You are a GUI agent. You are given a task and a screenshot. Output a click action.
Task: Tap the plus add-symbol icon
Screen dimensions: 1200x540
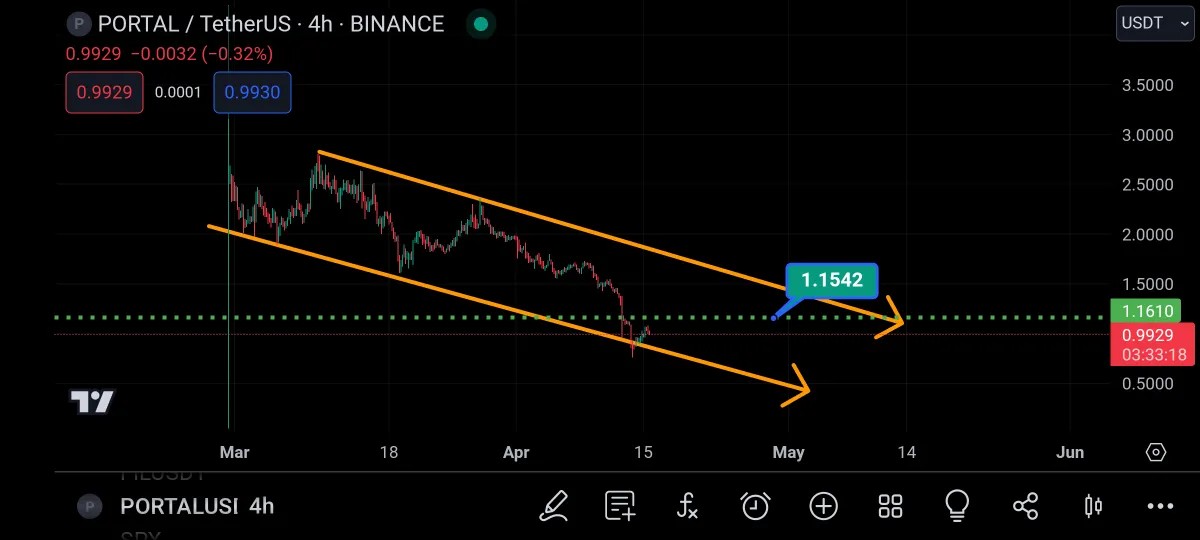(823, 506)
